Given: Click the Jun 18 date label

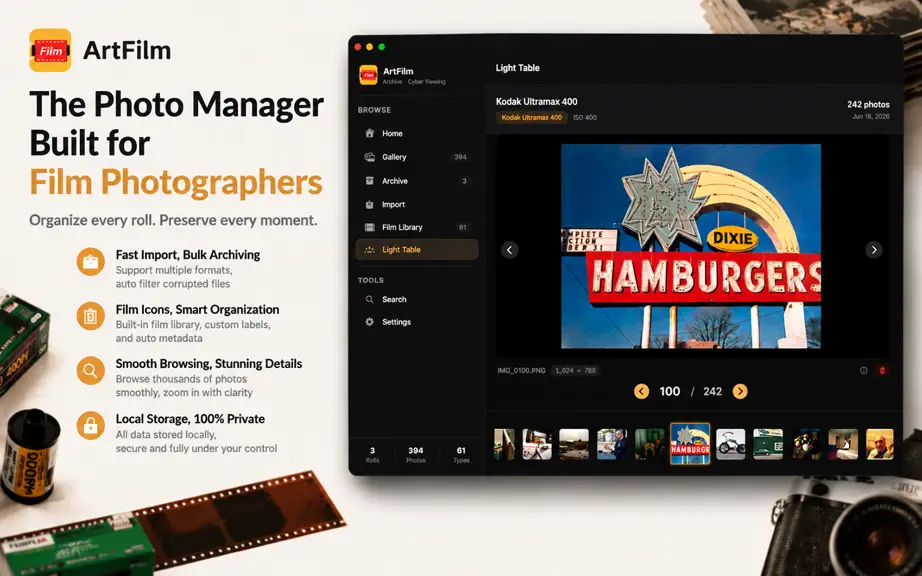Looking at the screenshot, I should point(871,116).
